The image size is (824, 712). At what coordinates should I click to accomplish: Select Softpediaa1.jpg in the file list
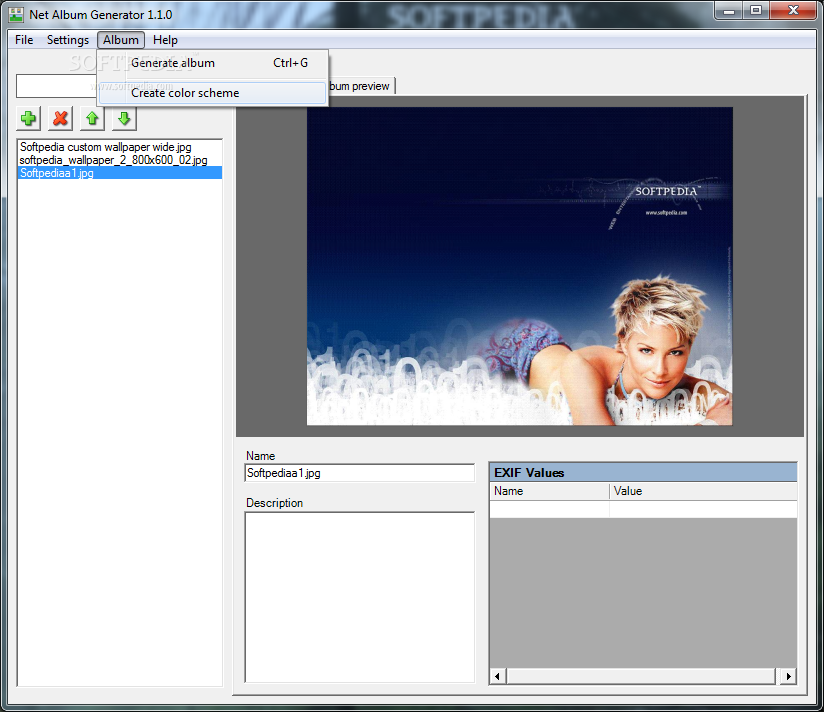point(120,173)
